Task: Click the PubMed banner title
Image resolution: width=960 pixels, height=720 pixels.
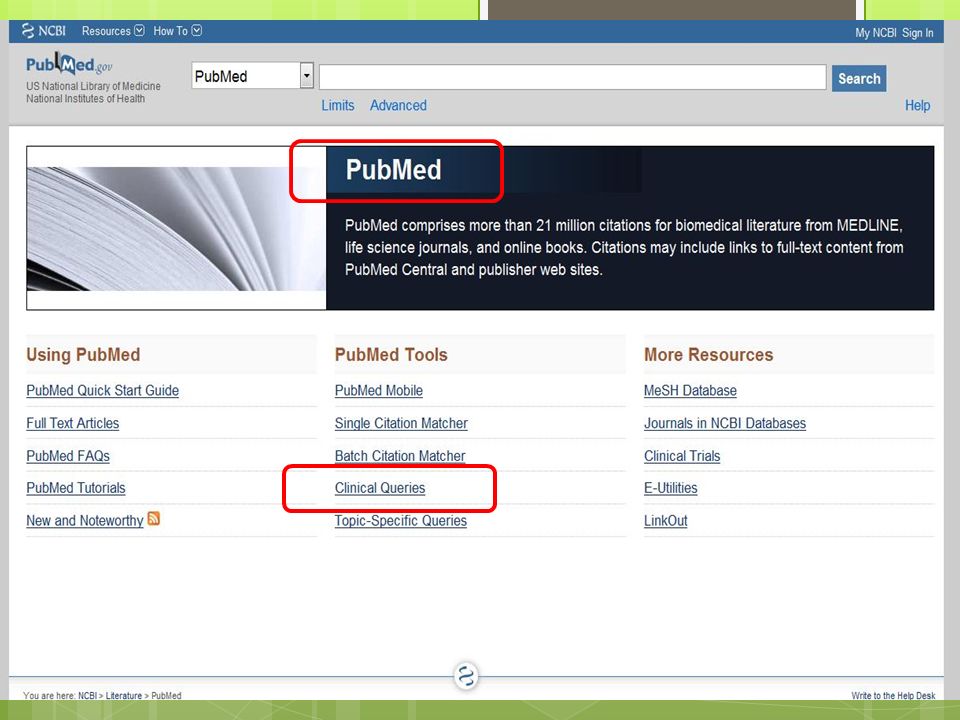Action: pos(393,170)
